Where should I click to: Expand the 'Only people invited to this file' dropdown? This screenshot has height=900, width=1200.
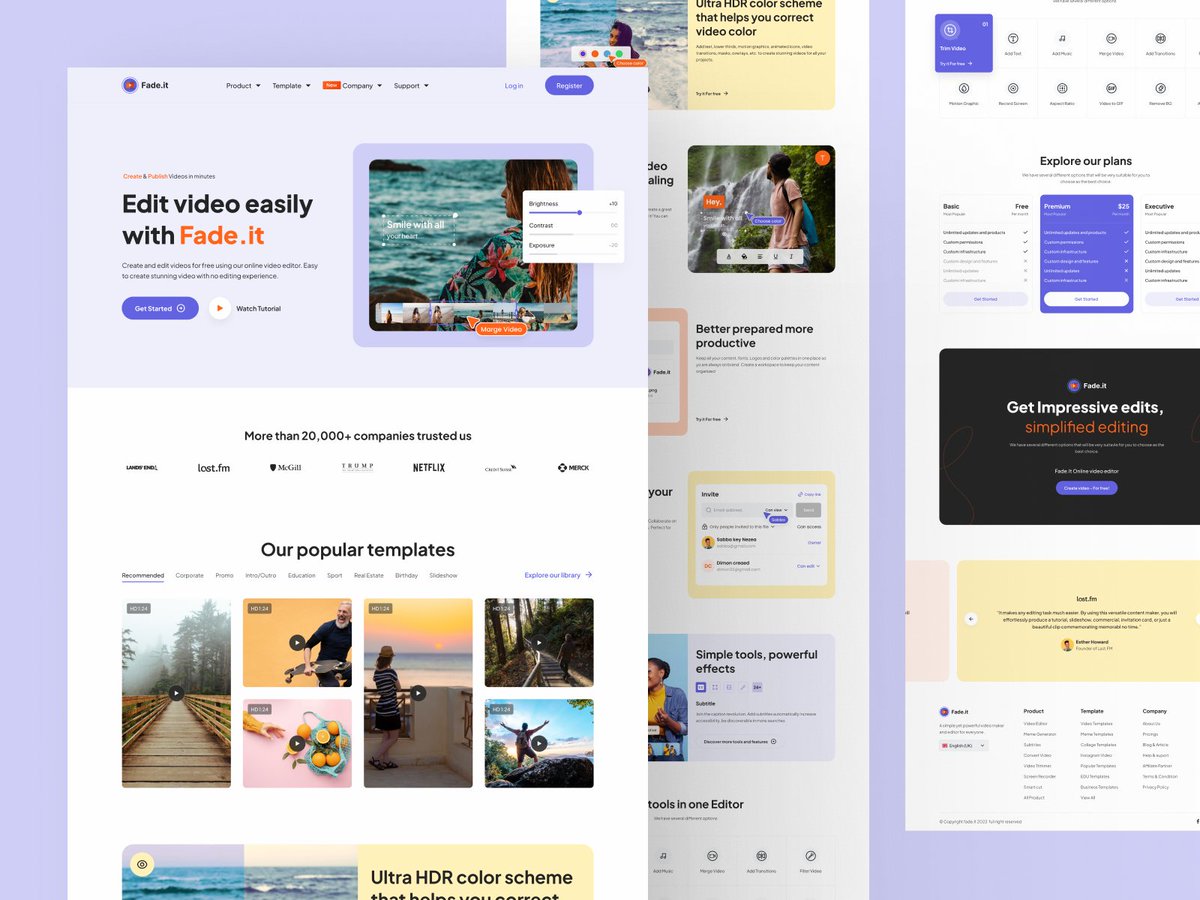tap(738, 526)
